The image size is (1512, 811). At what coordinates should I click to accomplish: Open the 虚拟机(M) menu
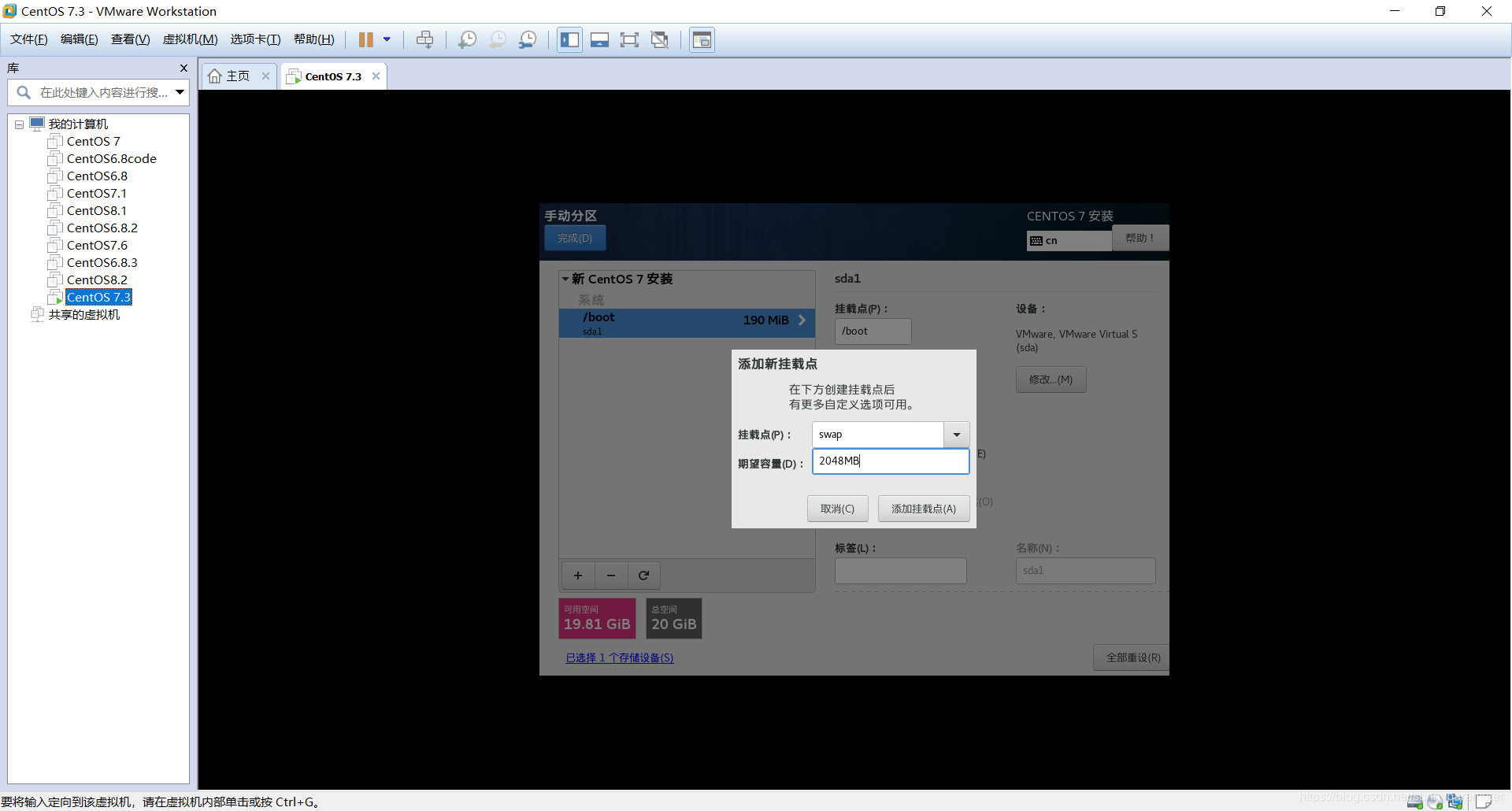coord(191,39)
